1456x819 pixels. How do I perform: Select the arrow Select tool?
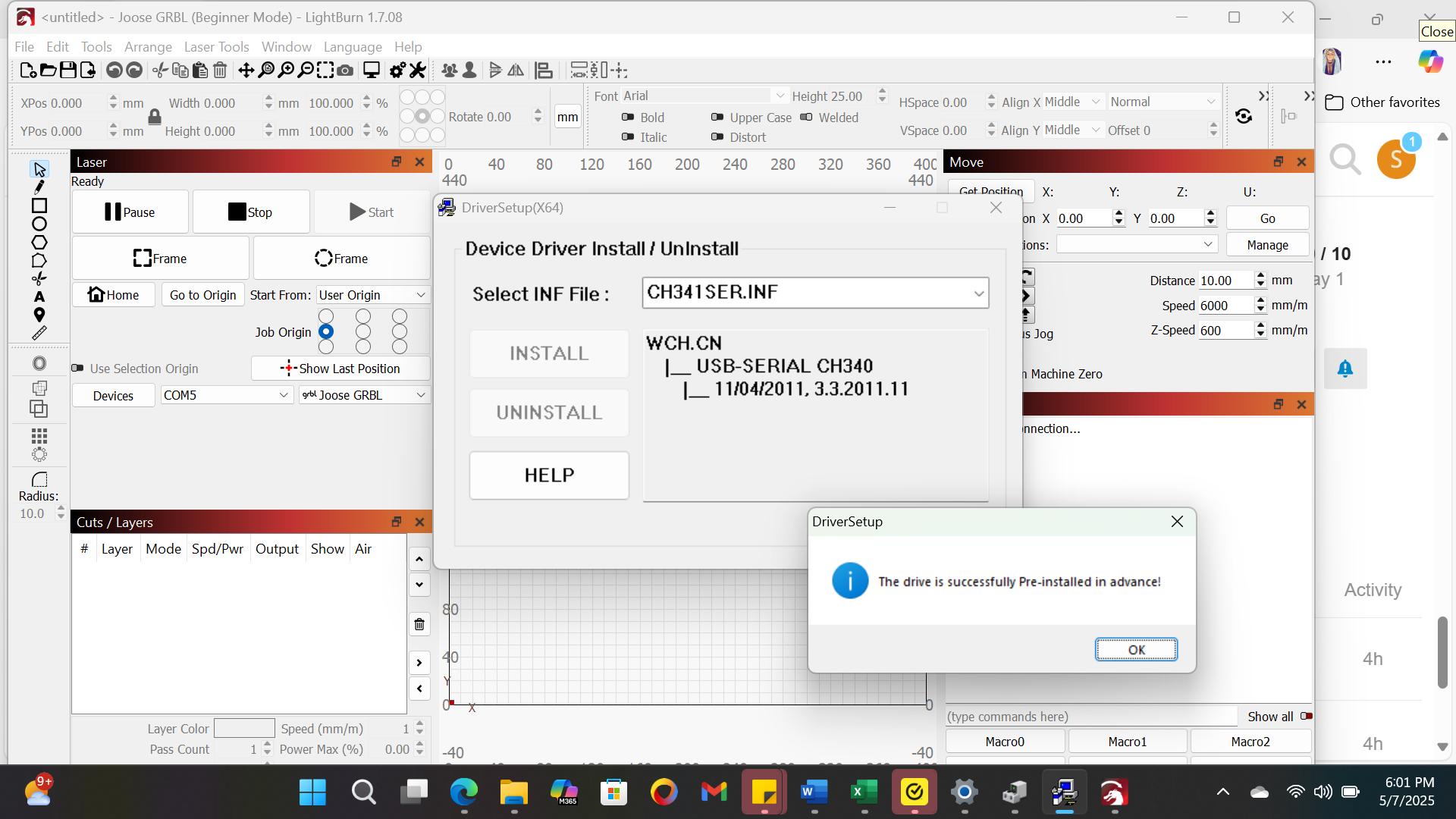(39, 169)
